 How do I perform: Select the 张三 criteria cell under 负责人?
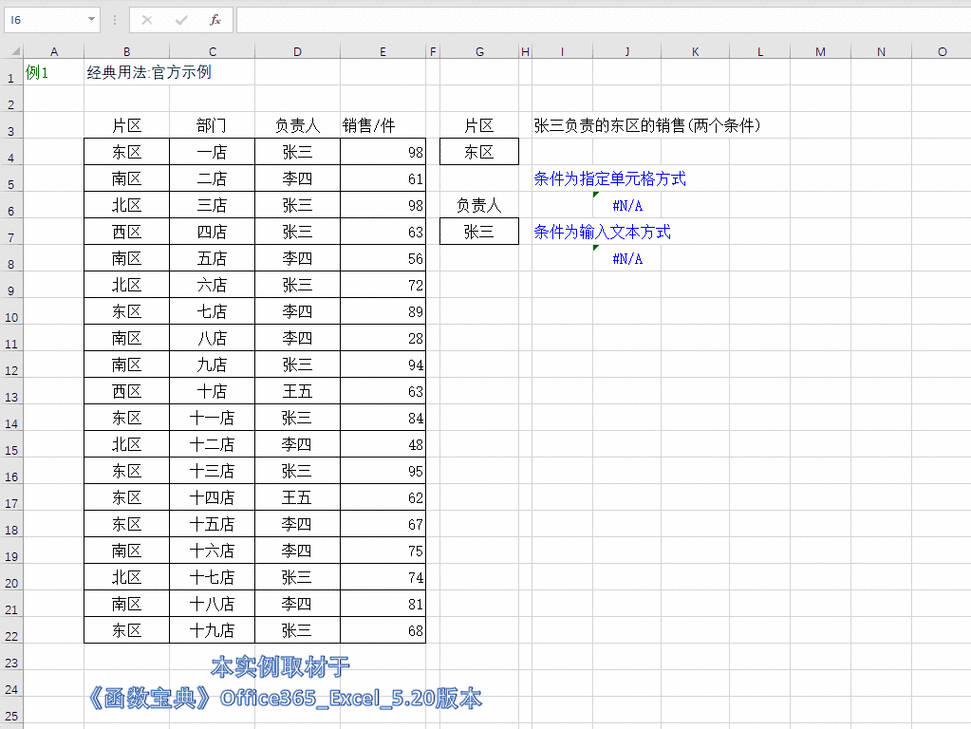(x=479, y=230)
